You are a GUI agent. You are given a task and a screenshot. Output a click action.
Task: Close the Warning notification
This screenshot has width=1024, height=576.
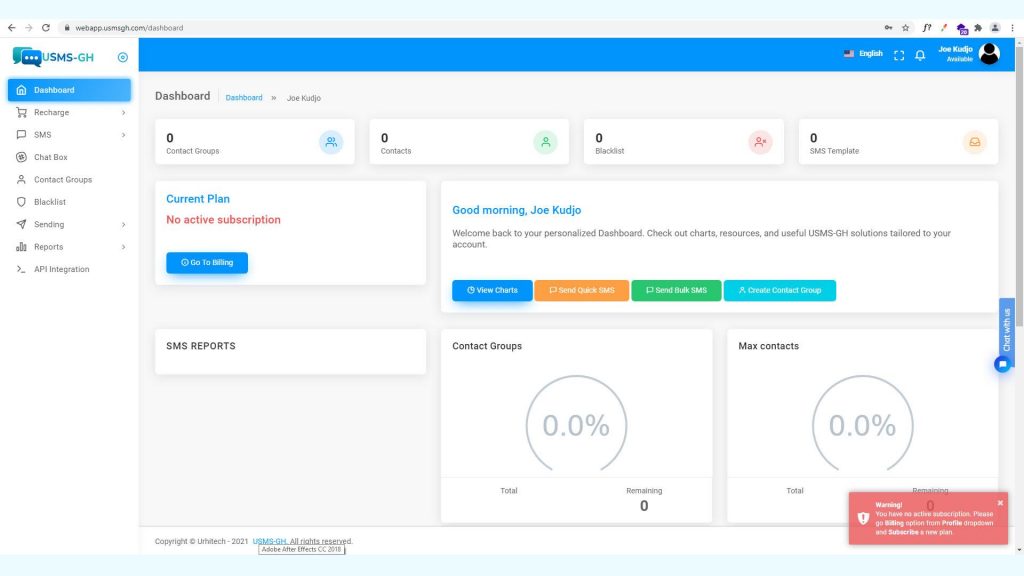coord(1000,503)
